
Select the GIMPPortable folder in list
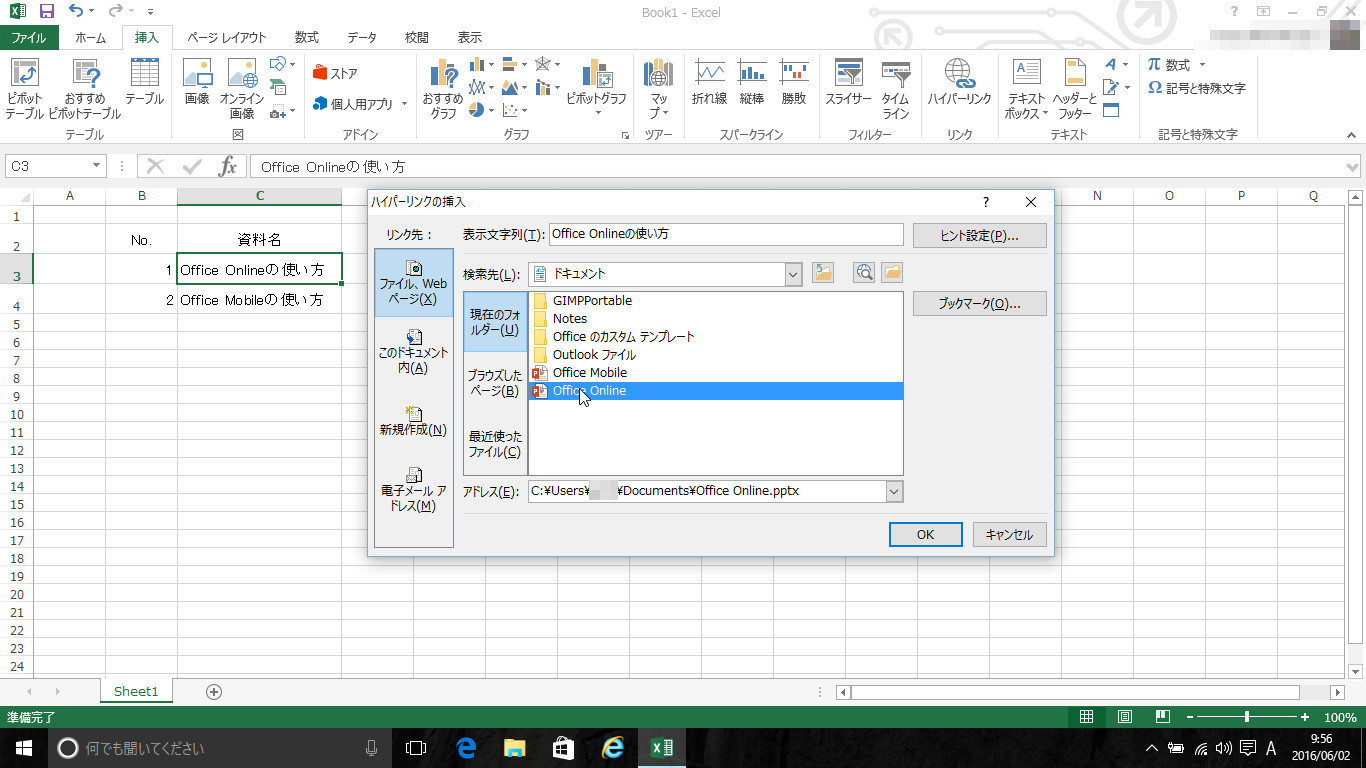(716, 301)
